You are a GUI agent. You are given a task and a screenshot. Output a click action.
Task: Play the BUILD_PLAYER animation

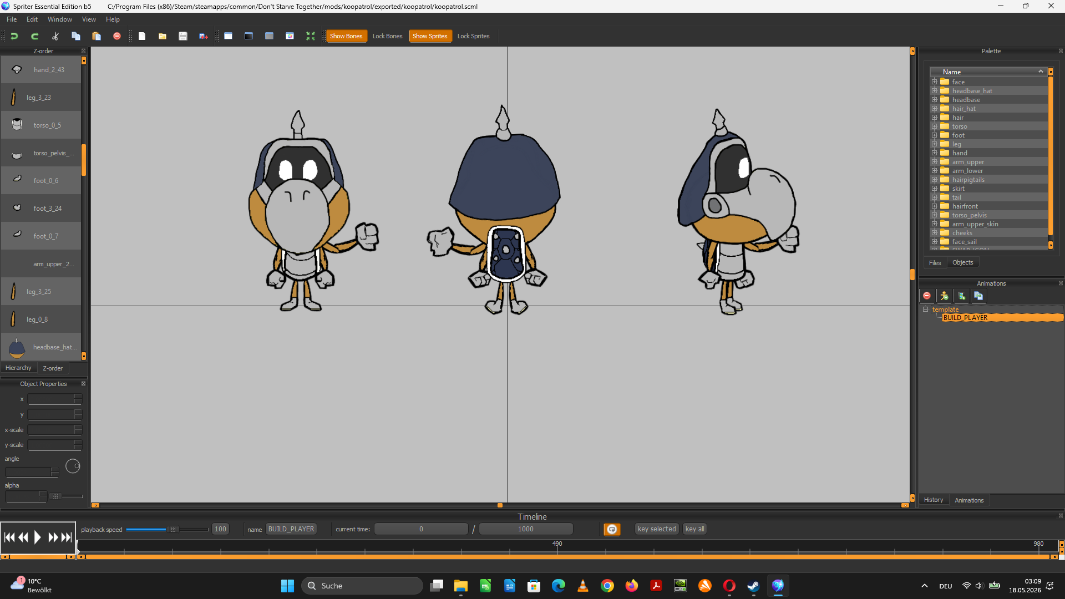coord(37,537)
